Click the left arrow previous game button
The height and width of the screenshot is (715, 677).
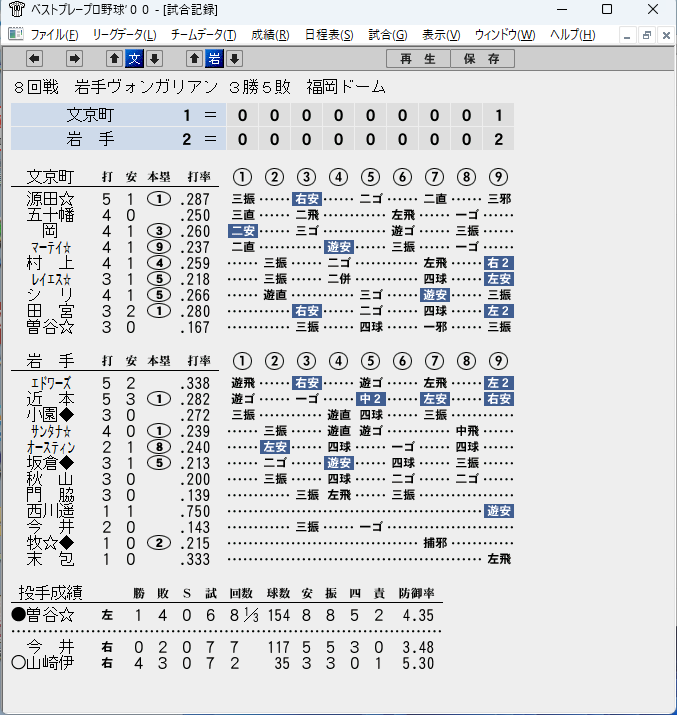coord(35,58)
